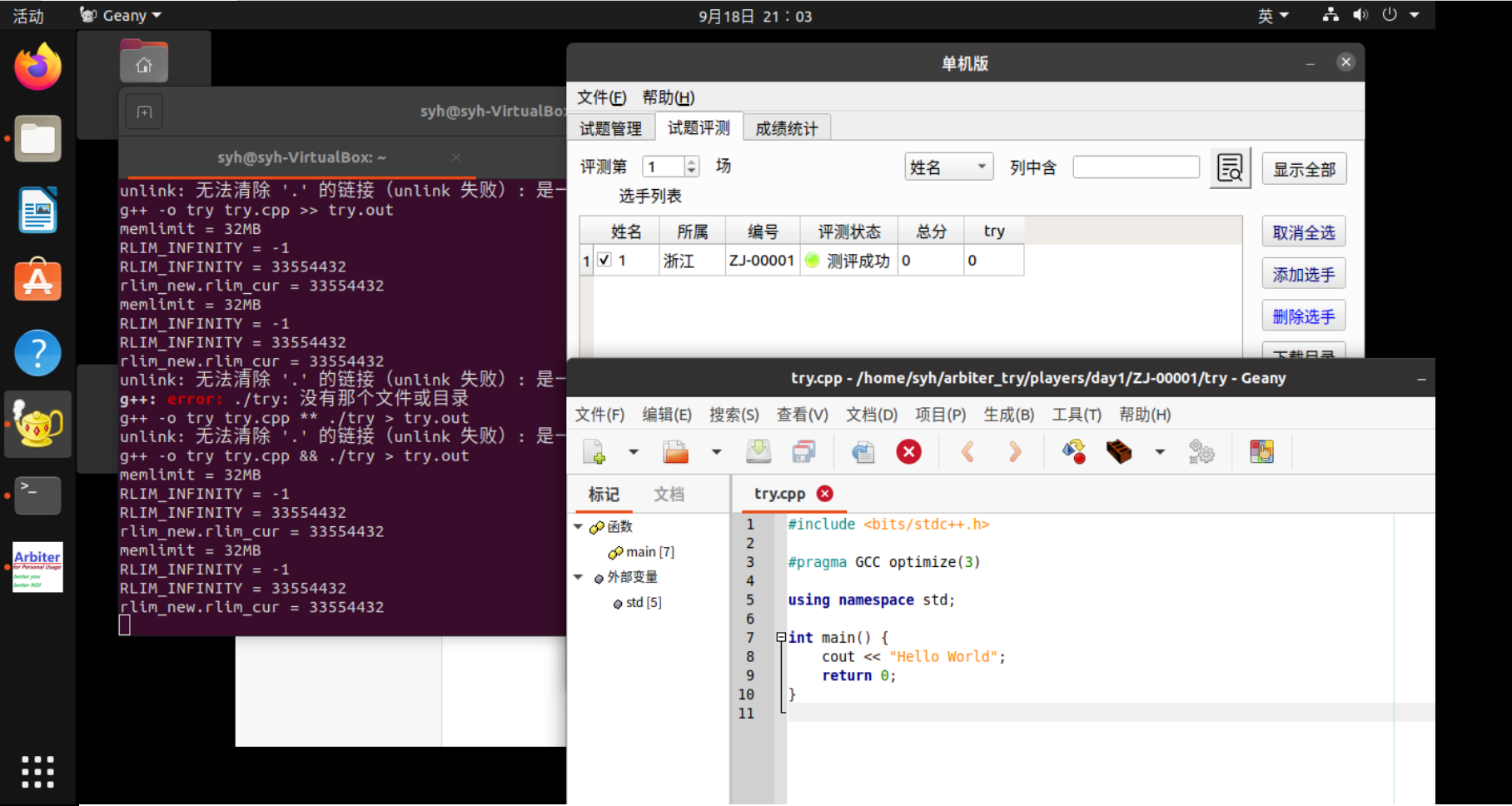Collapse the 函数 tree node
This screenshot has height=806, width=1512.
579,526
